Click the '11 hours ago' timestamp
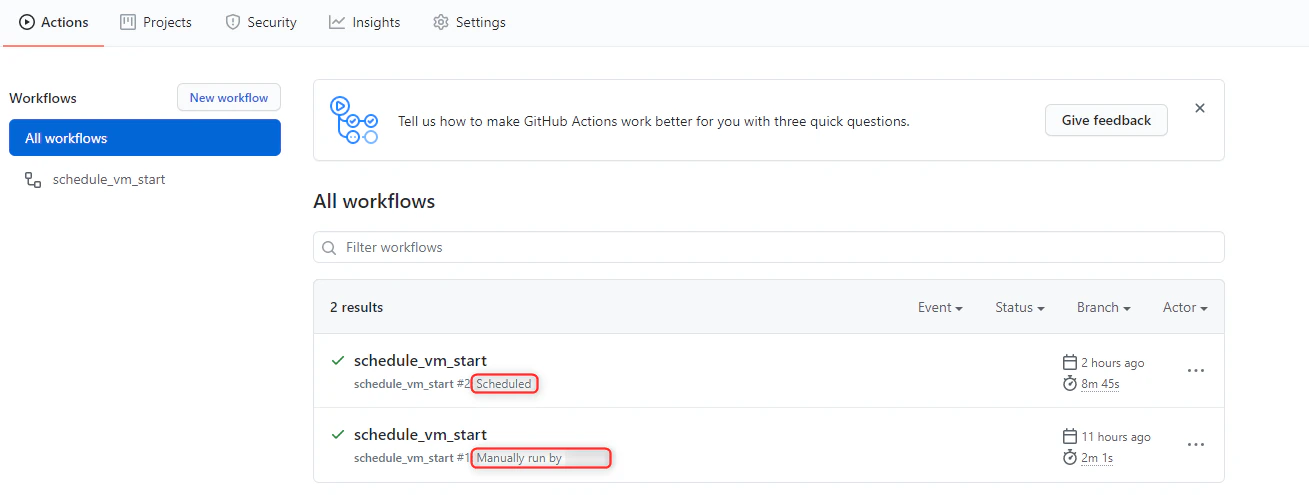Image resolution: width=1309 pixels, height=495 pixels. 1116,437
